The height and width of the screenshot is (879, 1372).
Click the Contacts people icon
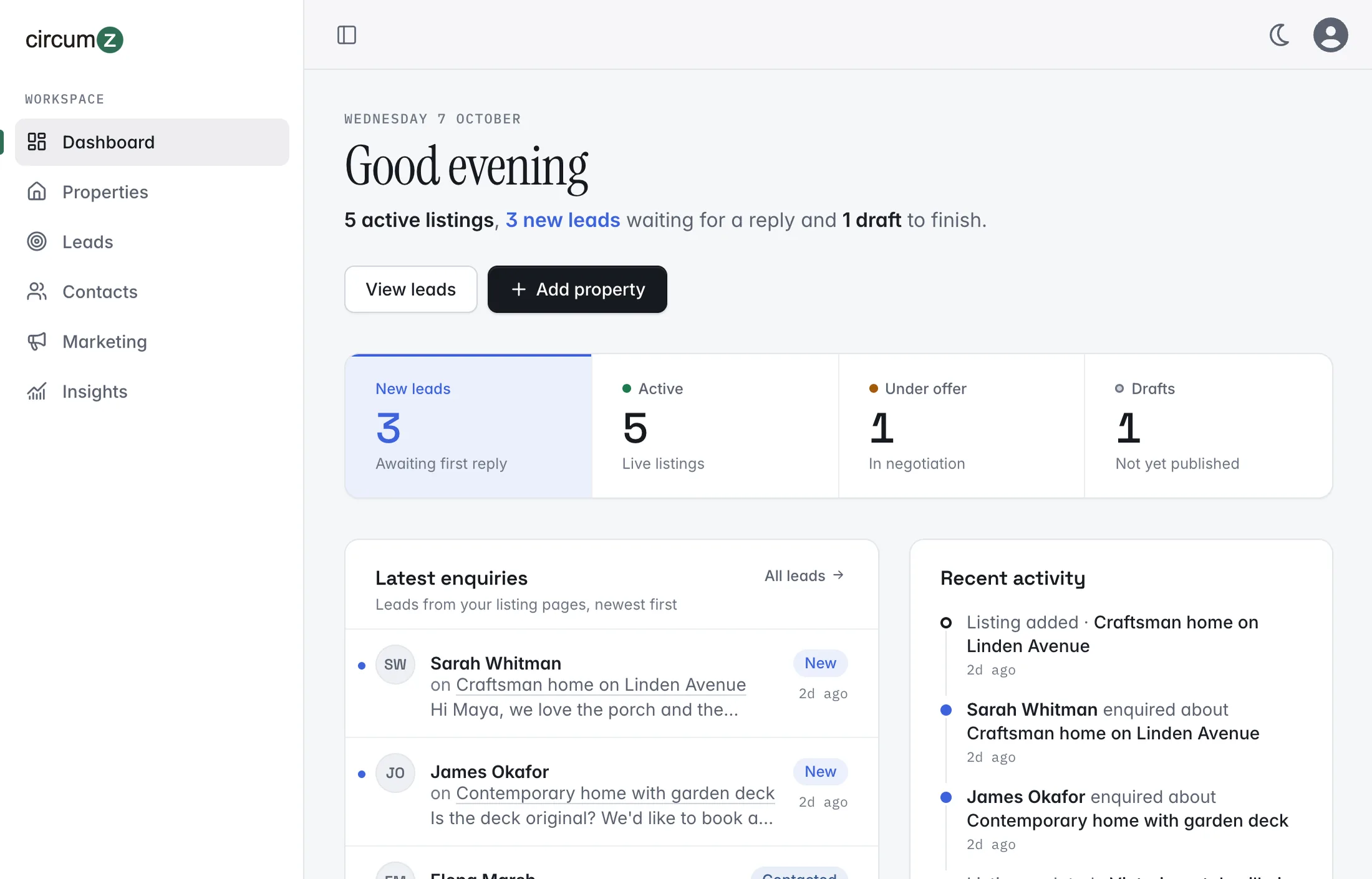(37, 291)
